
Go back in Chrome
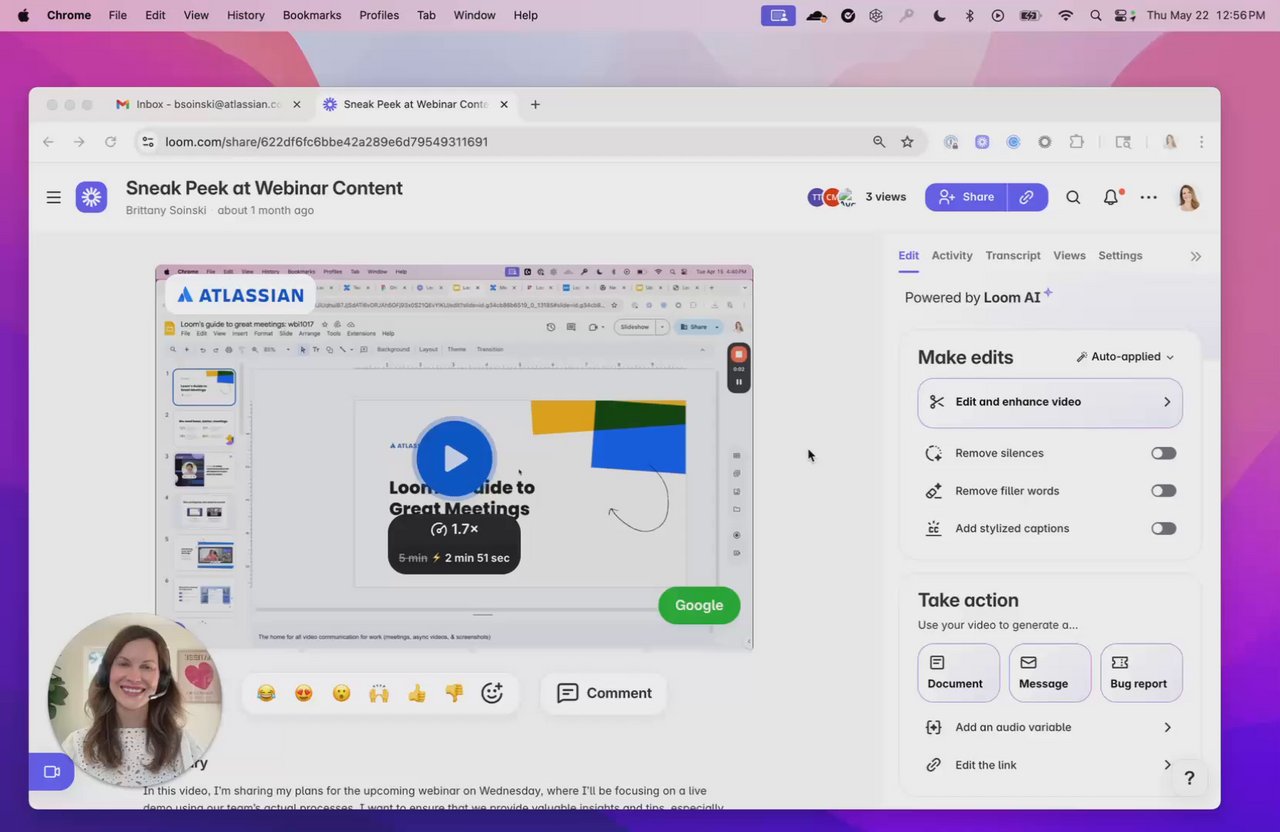(48, 142)
